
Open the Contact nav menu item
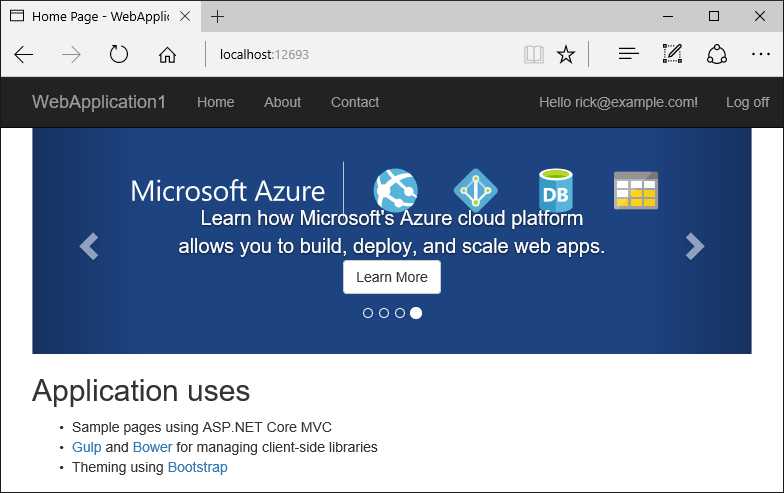355,102
